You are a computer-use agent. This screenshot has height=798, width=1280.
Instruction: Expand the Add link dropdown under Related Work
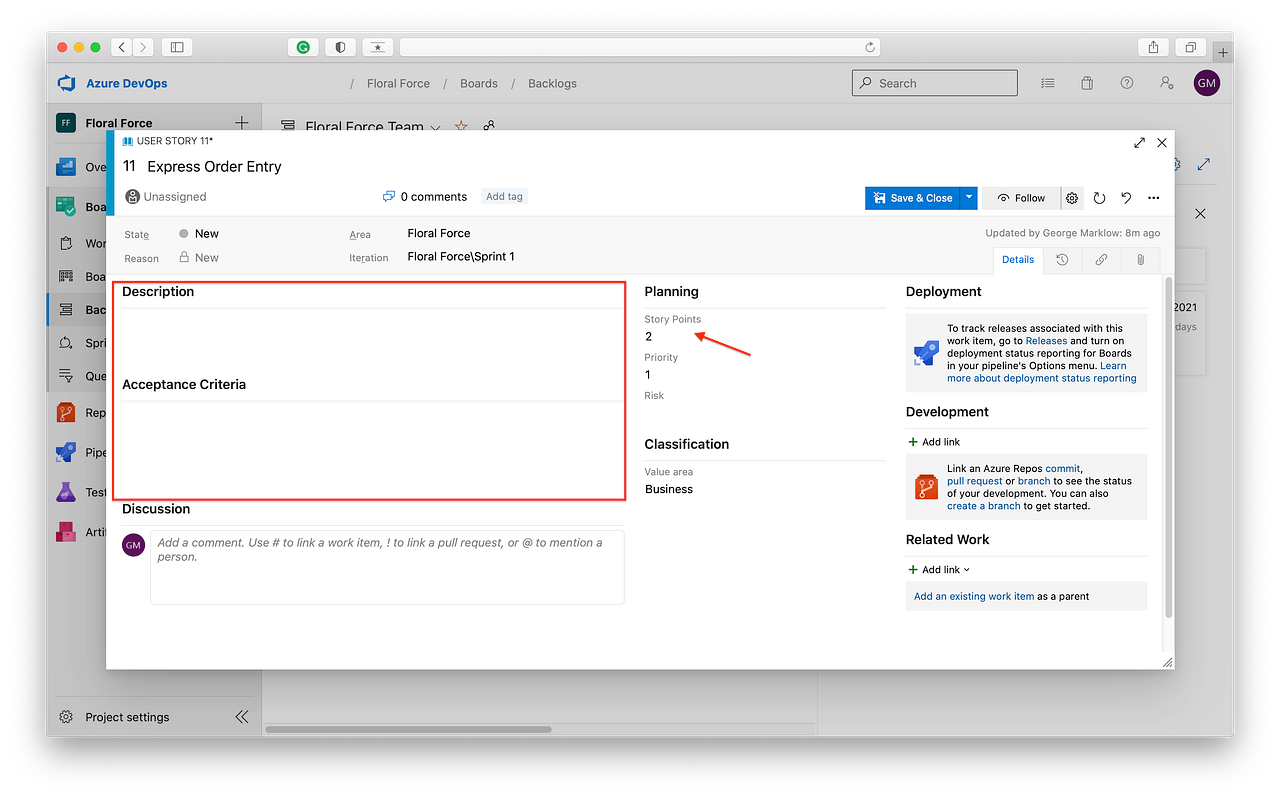938,569
